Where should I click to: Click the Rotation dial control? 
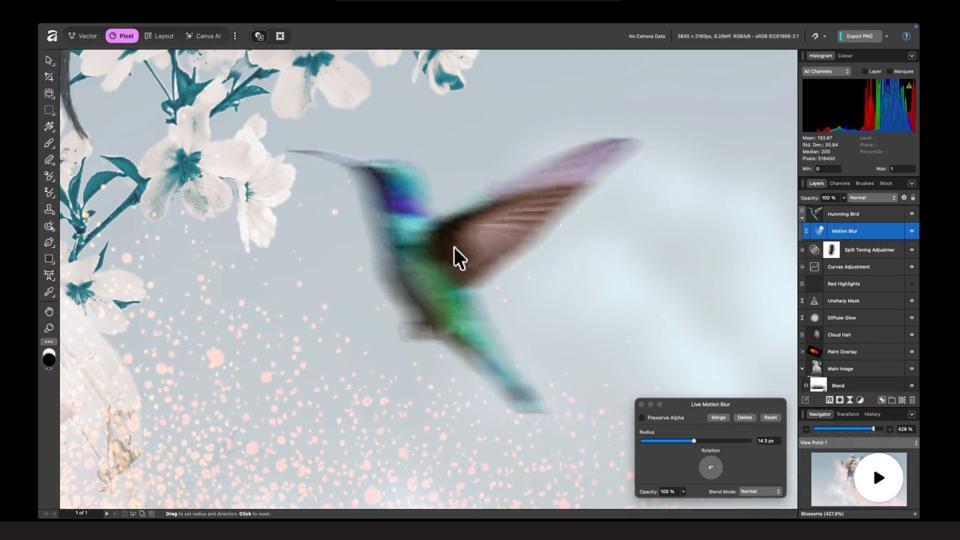point(711,468)
